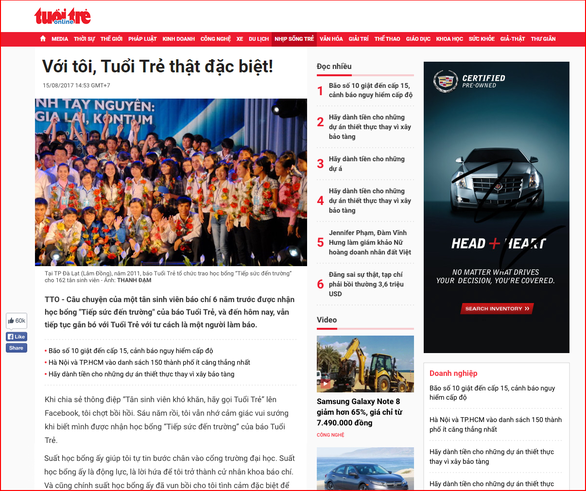Open the Nhịp Sống Trẻ menu tab

[x=294, y=39]
